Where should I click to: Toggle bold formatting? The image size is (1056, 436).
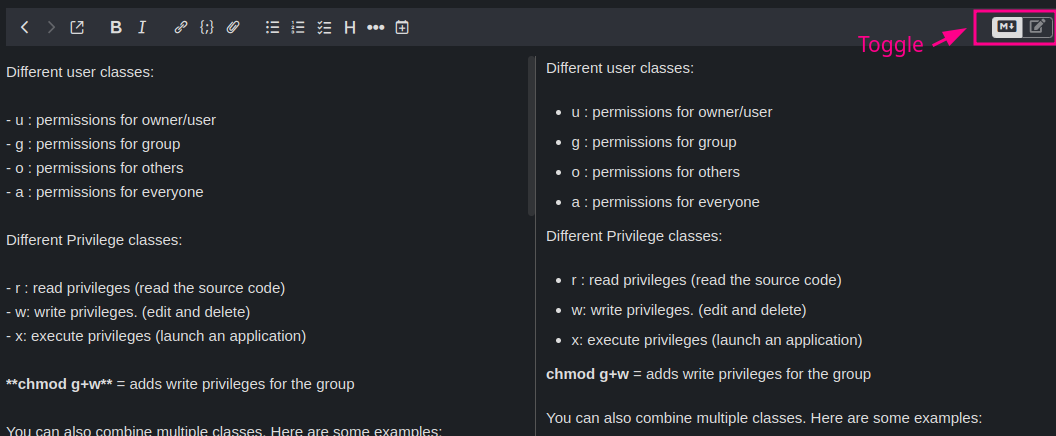coord(116,28)
